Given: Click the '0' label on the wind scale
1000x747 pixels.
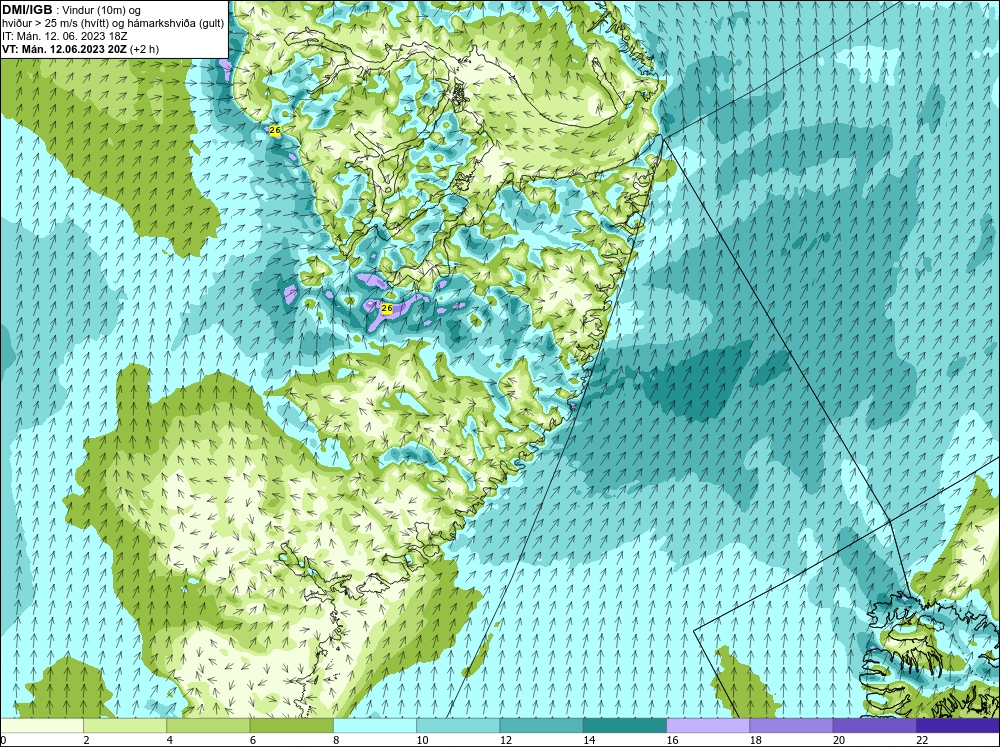Looking at the screenshot, I should (x=3, y=740).
